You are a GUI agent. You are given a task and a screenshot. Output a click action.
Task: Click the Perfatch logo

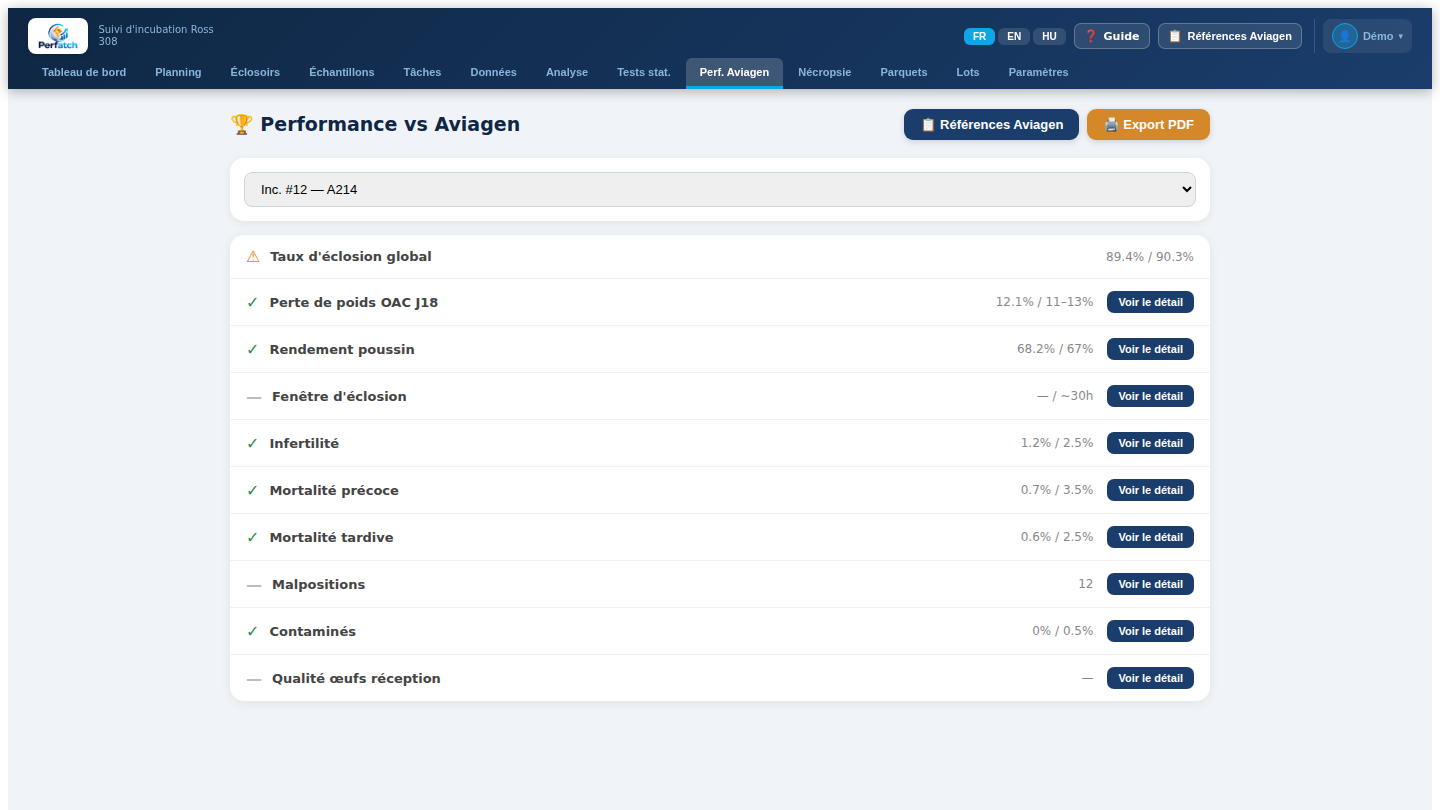point(58,36)
